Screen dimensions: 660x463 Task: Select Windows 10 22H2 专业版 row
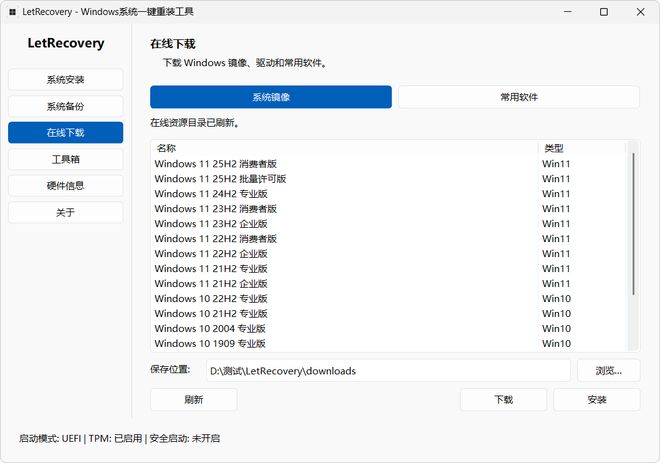(x=389, y=298)
